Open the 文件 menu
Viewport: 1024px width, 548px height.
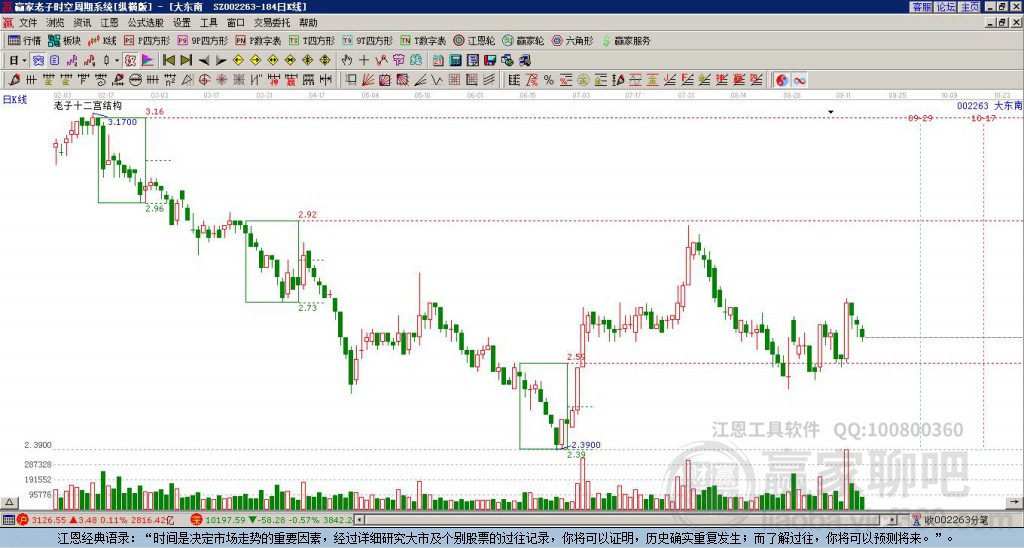pos(28,23)
